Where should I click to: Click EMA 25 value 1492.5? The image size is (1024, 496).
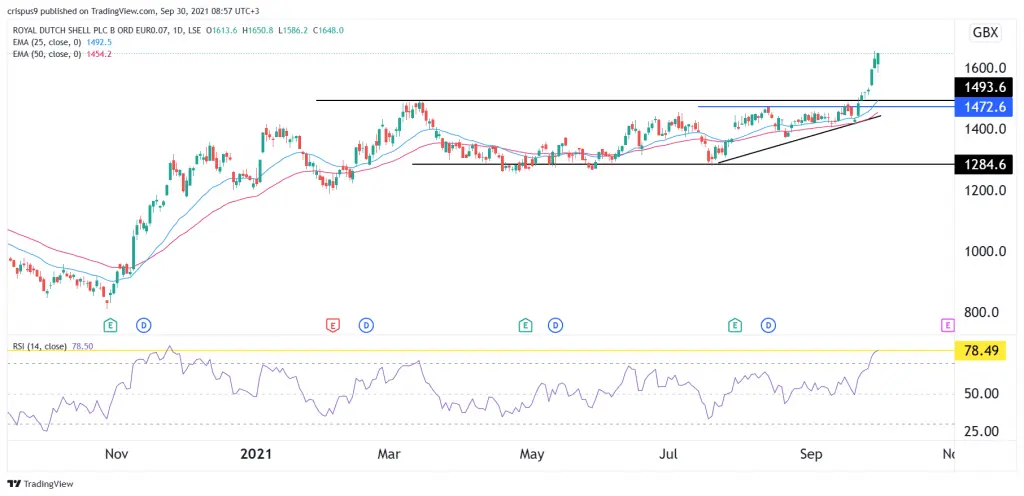point(99,42)
